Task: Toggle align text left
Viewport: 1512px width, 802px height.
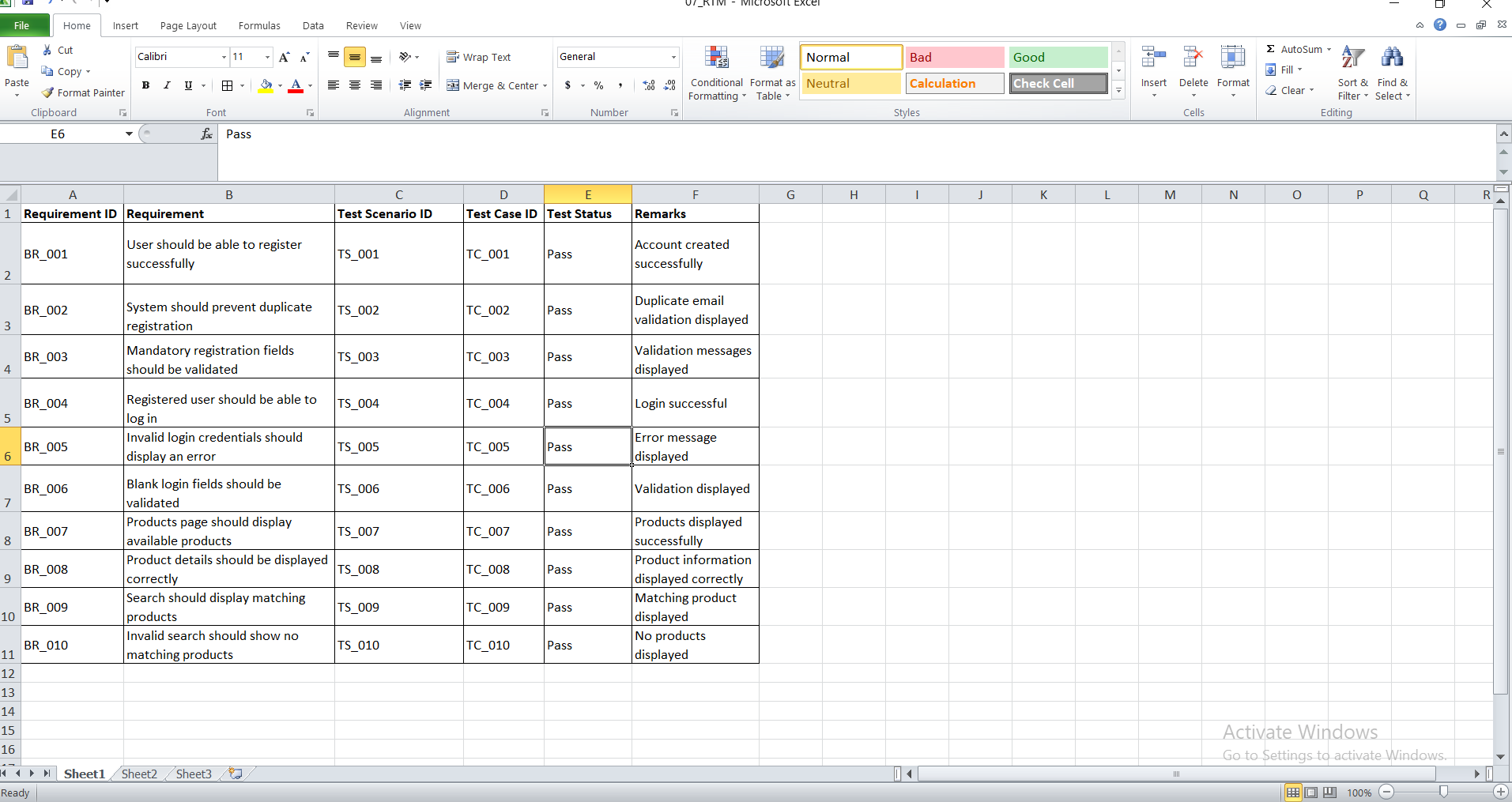Action: (334, 85)
